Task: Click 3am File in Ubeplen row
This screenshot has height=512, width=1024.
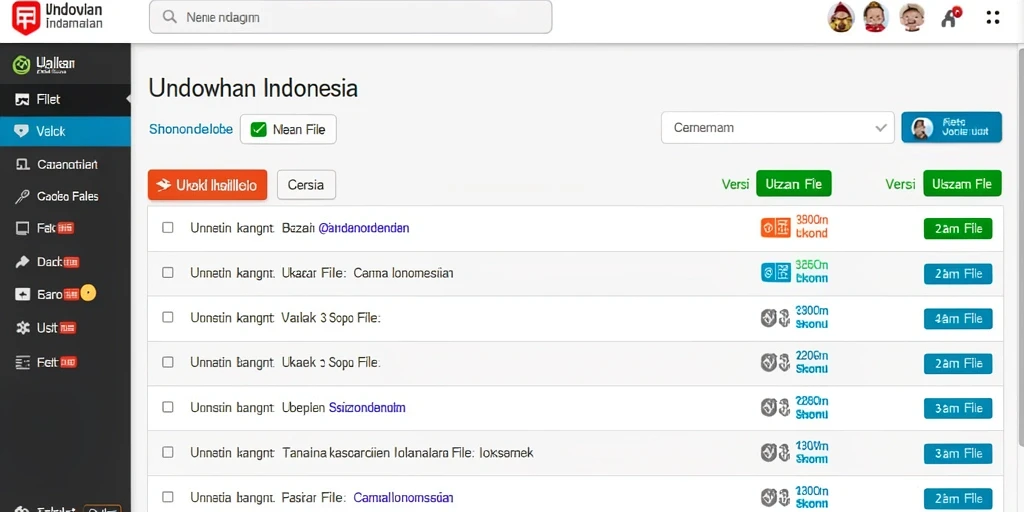Action: click(x=958, y=408)
